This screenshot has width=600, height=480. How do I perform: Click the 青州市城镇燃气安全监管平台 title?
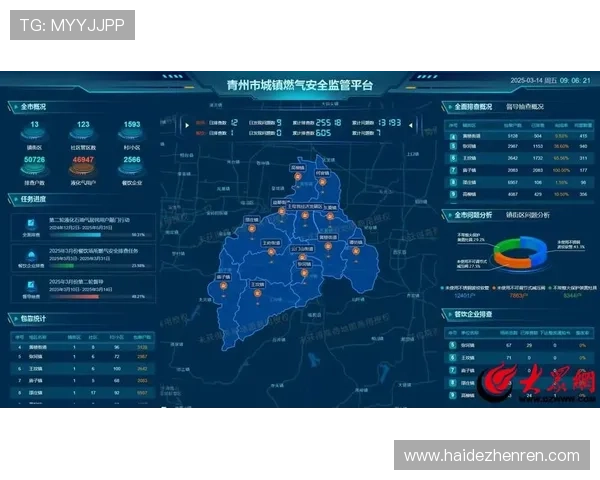(300, 85)
